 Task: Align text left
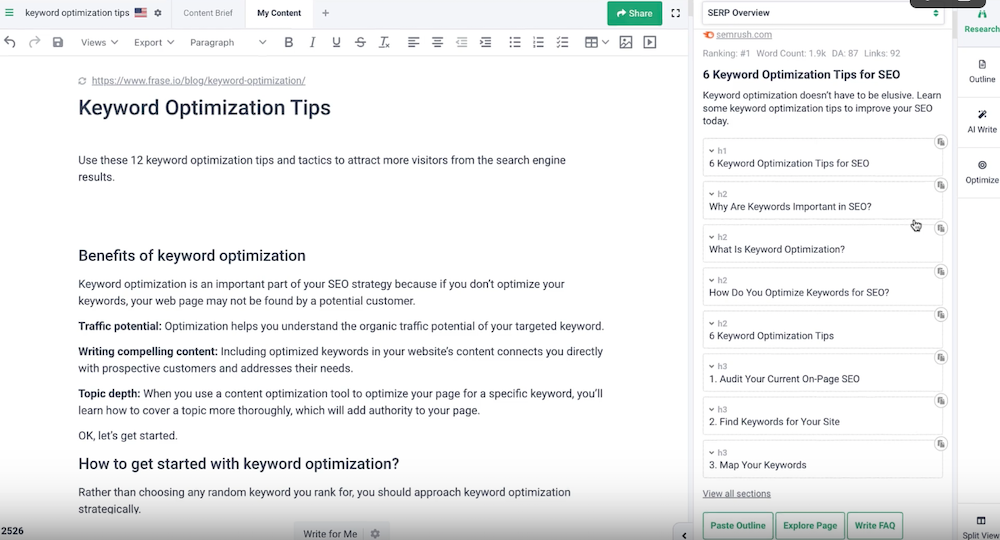point(413,42)
